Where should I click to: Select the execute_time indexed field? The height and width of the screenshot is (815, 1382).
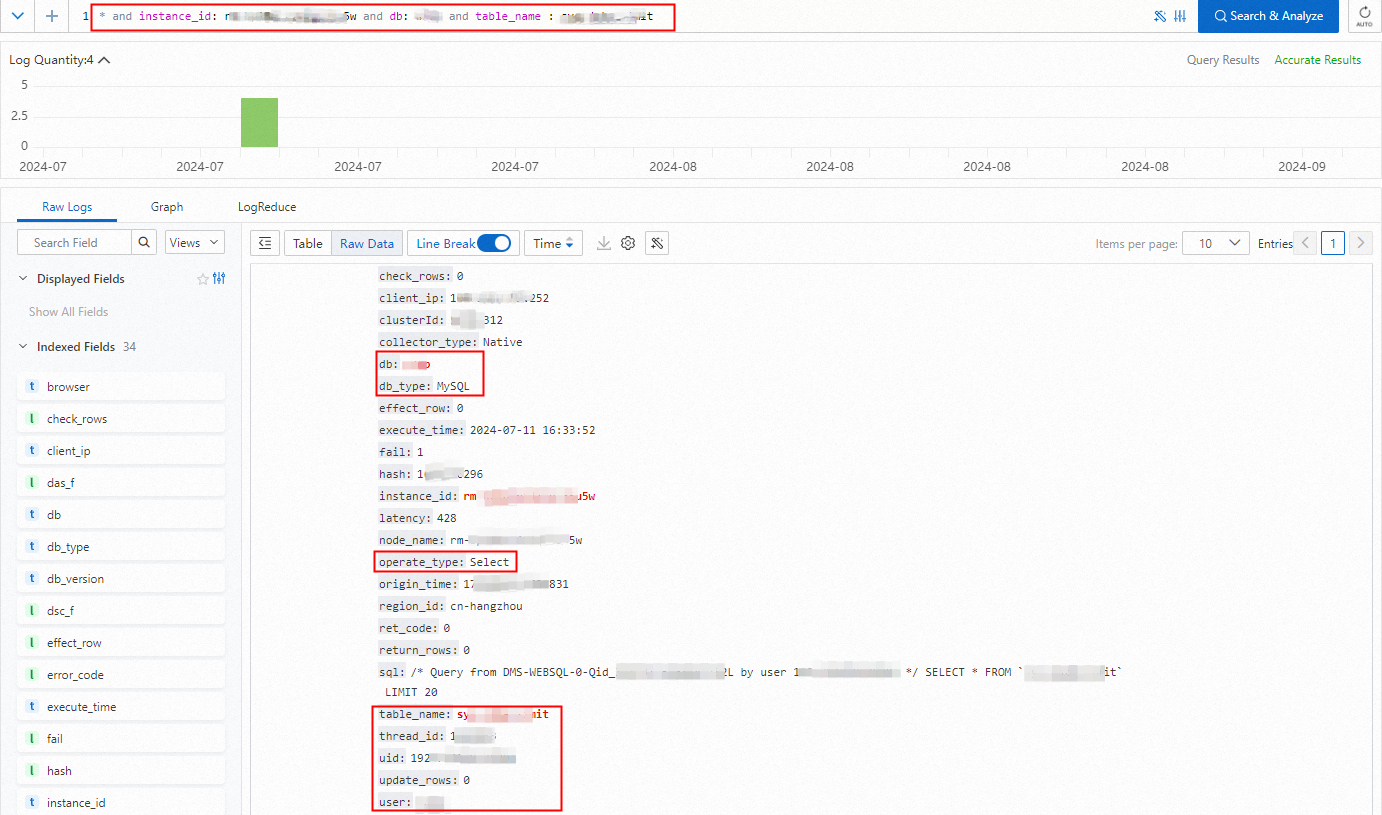(121, 707)
